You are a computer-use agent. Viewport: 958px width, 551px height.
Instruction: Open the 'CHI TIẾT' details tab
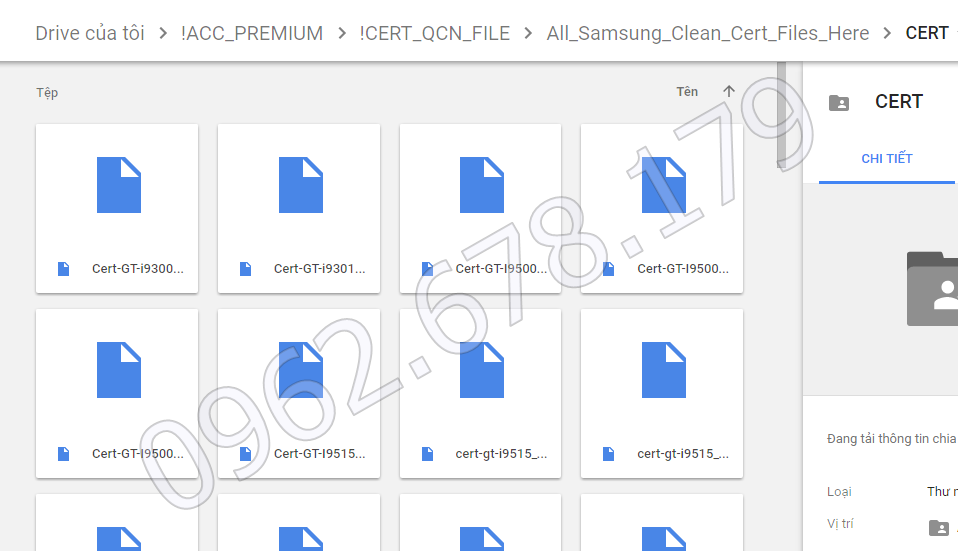click(x=887, y=159)
